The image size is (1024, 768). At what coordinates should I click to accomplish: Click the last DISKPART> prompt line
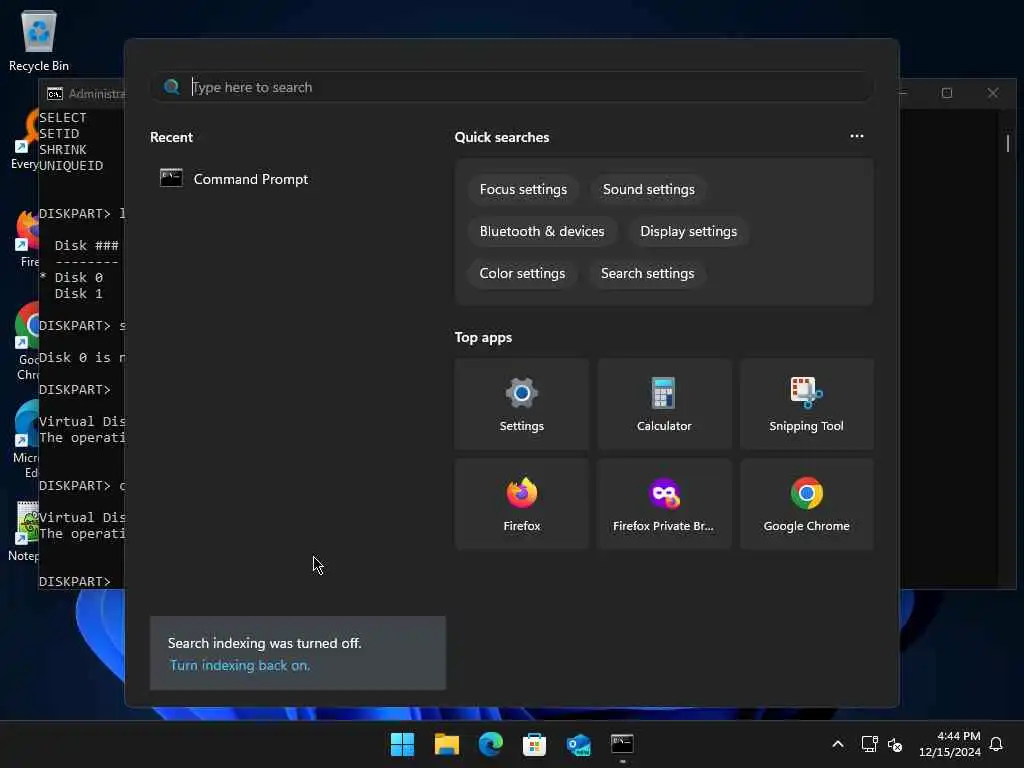75,581
